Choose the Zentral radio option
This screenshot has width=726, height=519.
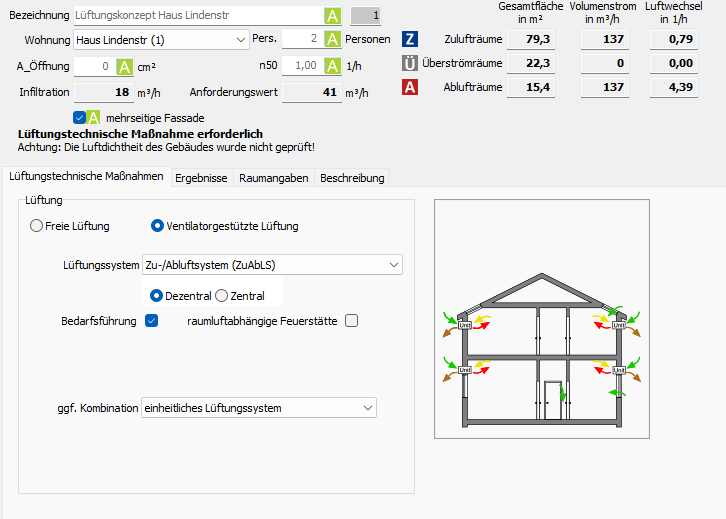(222, 296)
